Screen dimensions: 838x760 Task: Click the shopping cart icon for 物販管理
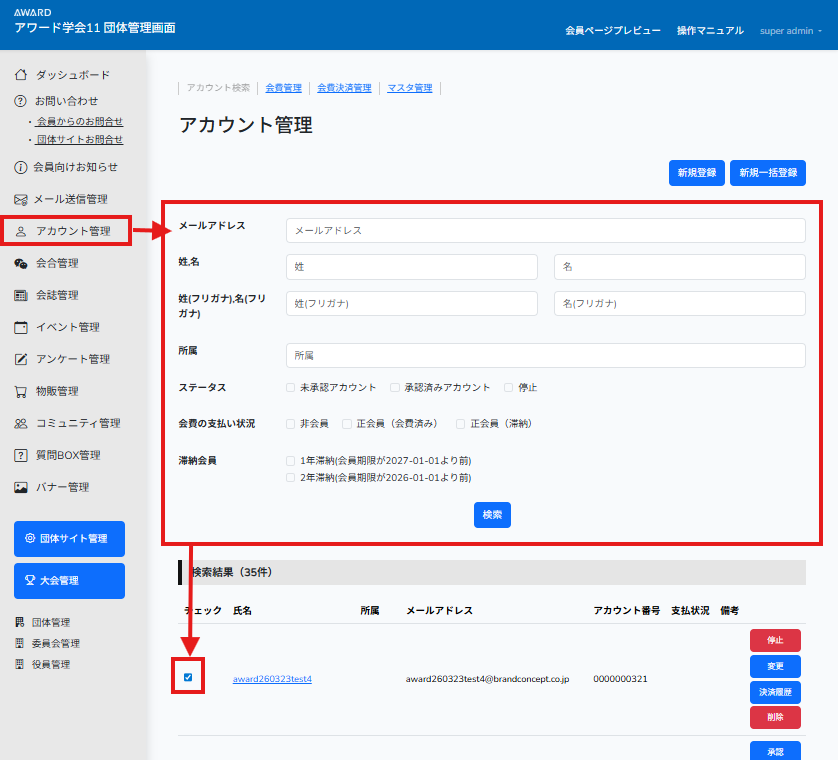tap(21, 391)
